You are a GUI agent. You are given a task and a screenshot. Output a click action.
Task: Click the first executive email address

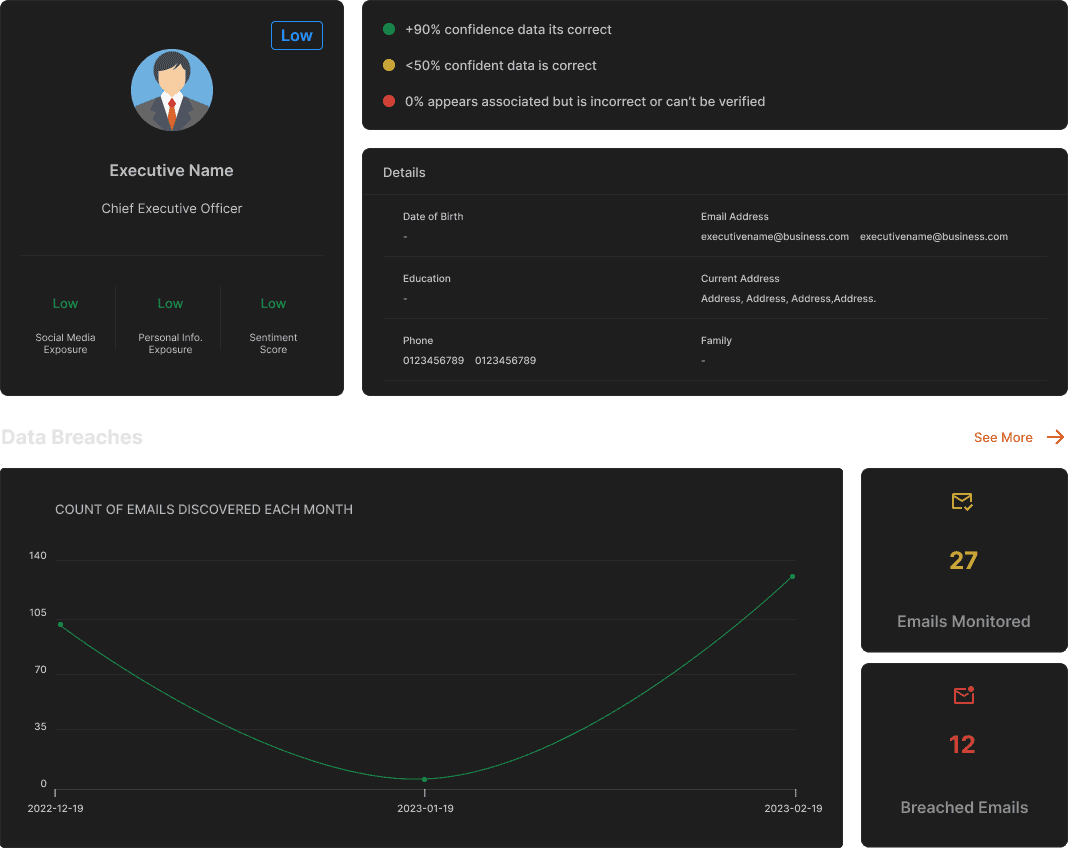click(x=774, y=236)
